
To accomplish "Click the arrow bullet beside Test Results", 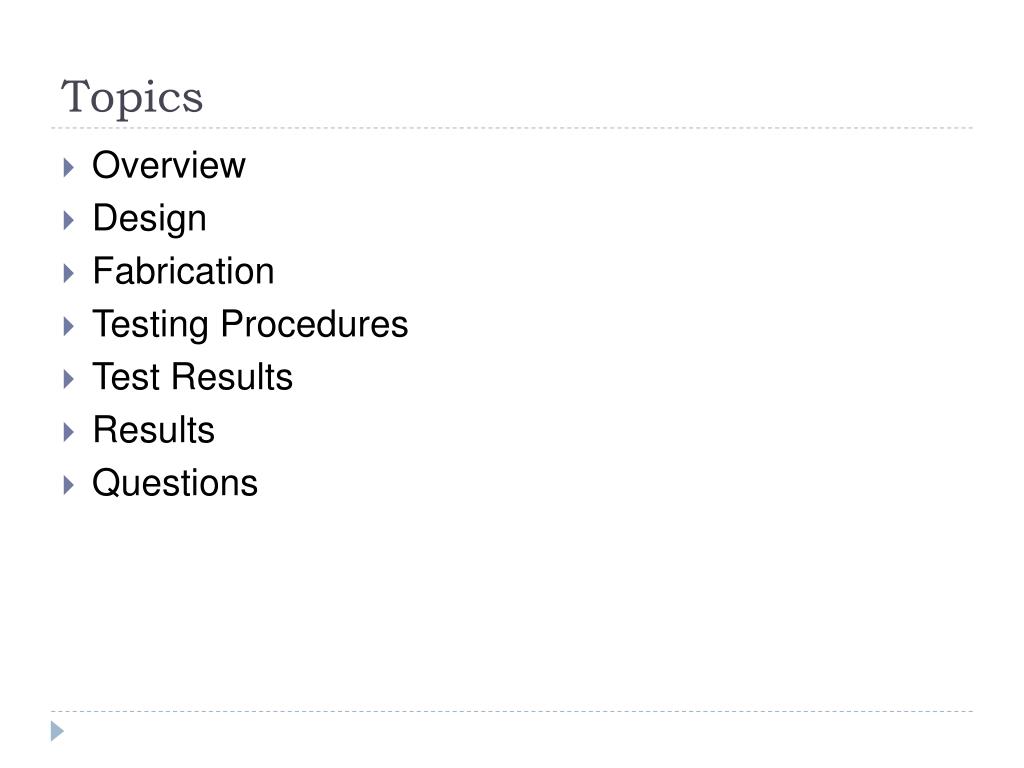I will pos(69,379).
